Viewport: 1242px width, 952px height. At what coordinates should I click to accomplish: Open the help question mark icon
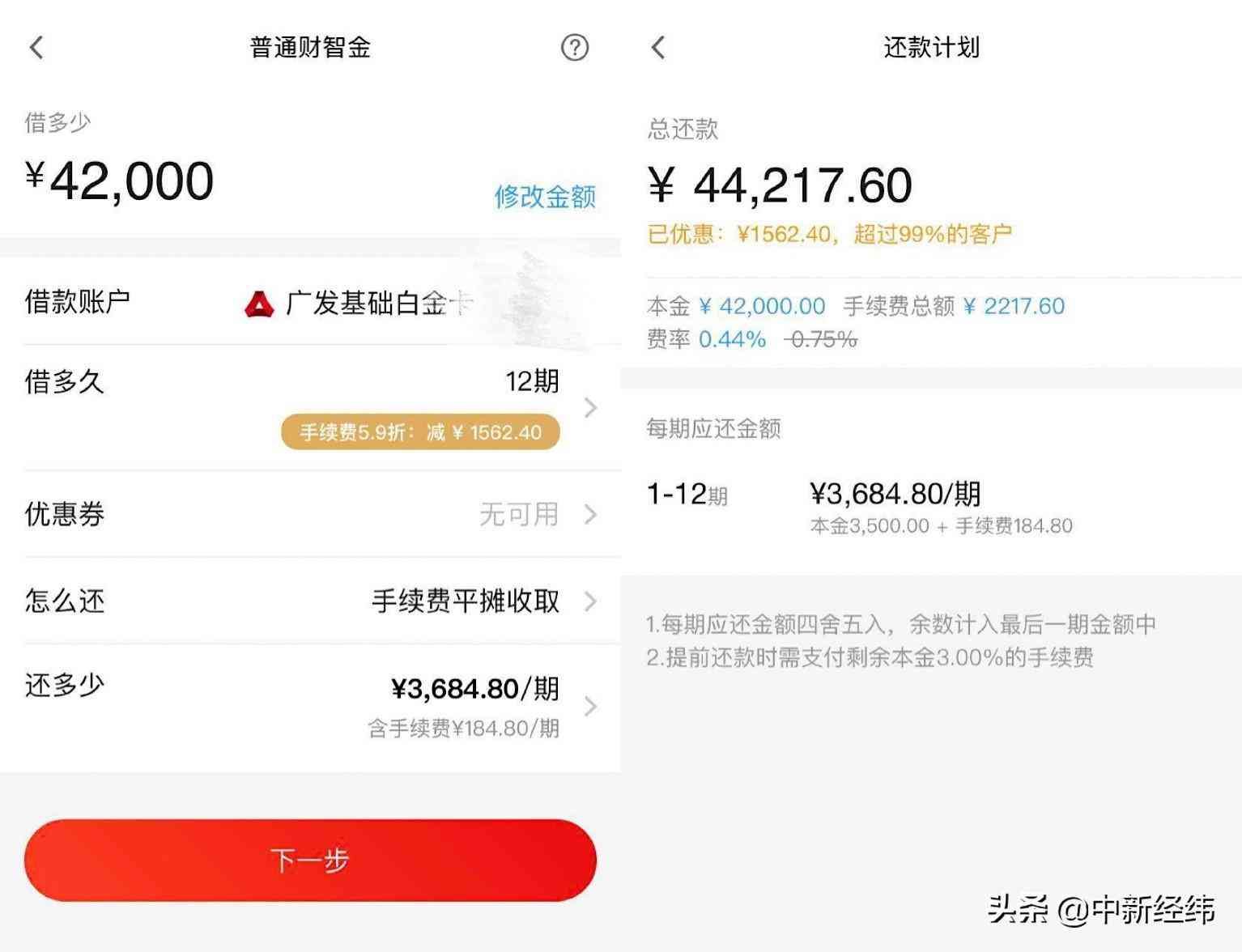(x=575, y=48)
